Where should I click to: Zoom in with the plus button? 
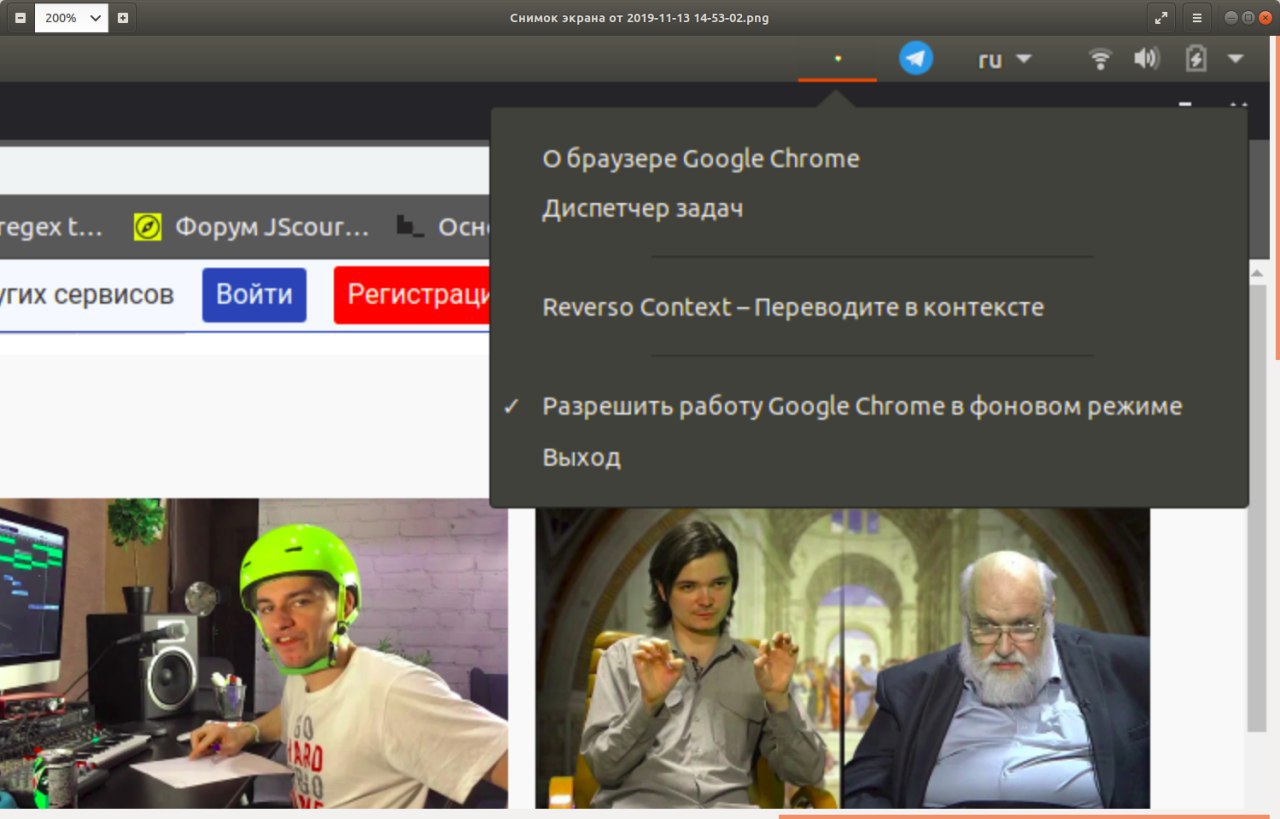click(x=122, y=18)
